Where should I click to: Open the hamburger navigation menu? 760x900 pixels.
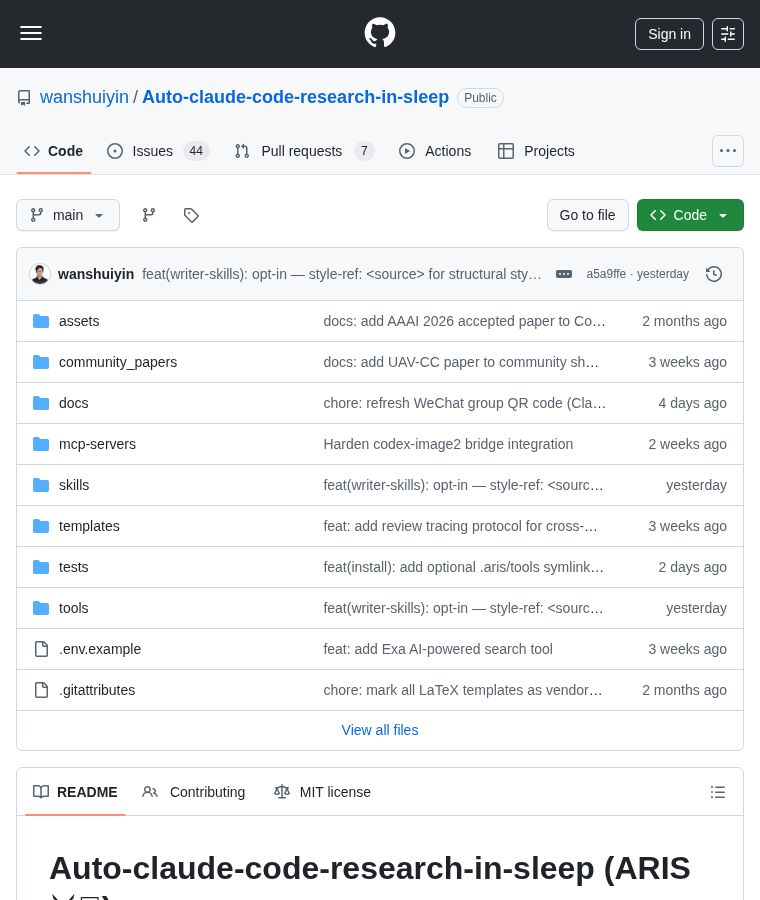click(31, 33)
